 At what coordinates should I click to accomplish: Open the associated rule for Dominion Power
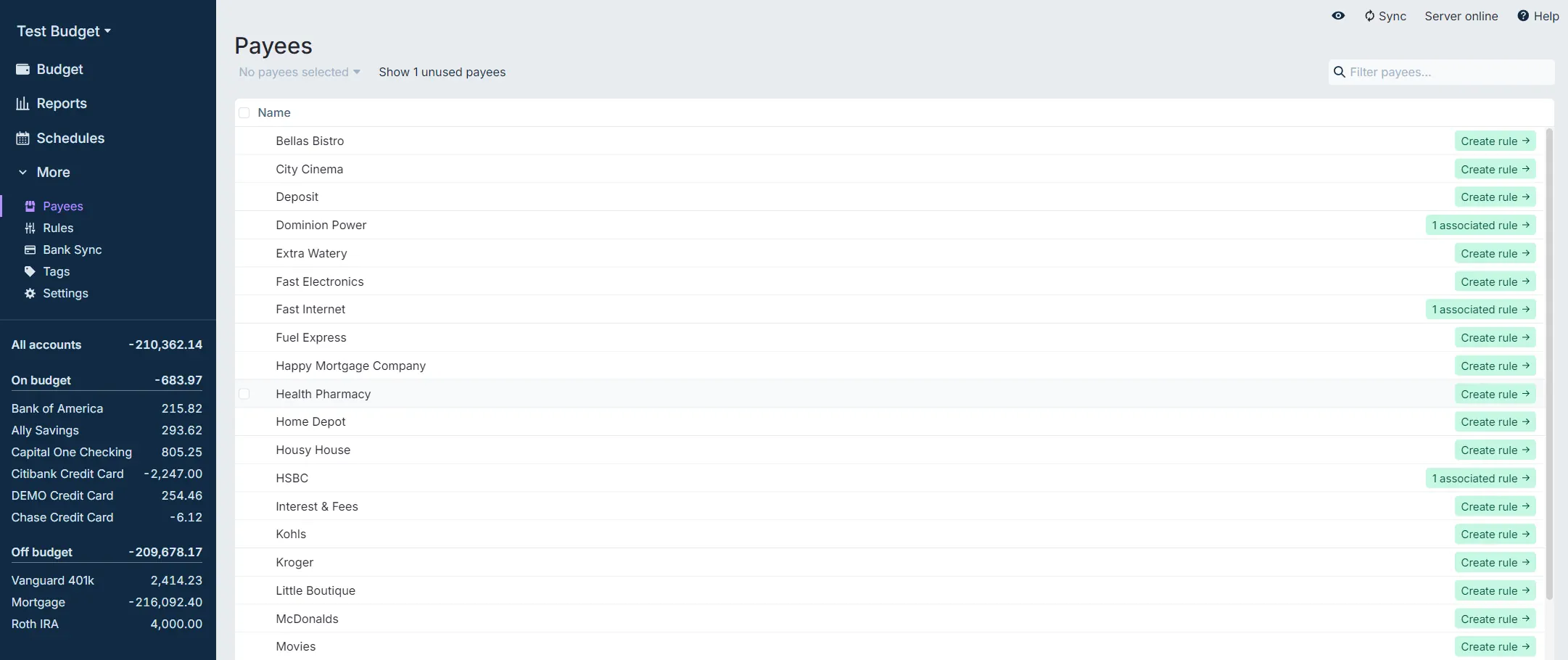(1481, 225)
